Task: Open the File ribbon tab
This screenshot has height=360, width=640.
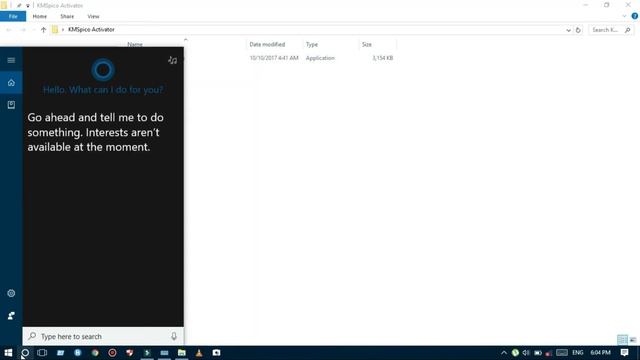Action: tap(13, 16)
